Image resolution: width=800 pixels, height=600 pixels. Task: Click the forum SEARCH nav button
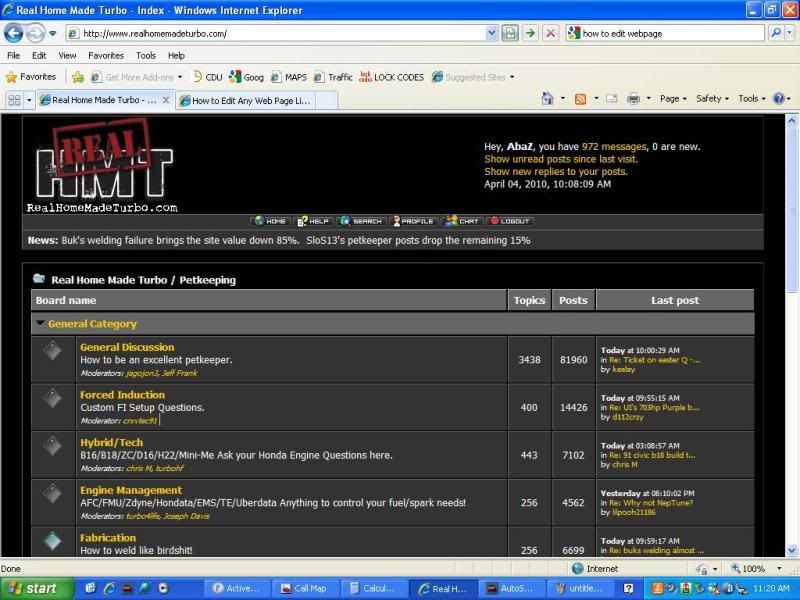pyautogui.click(x=362, y=221)
